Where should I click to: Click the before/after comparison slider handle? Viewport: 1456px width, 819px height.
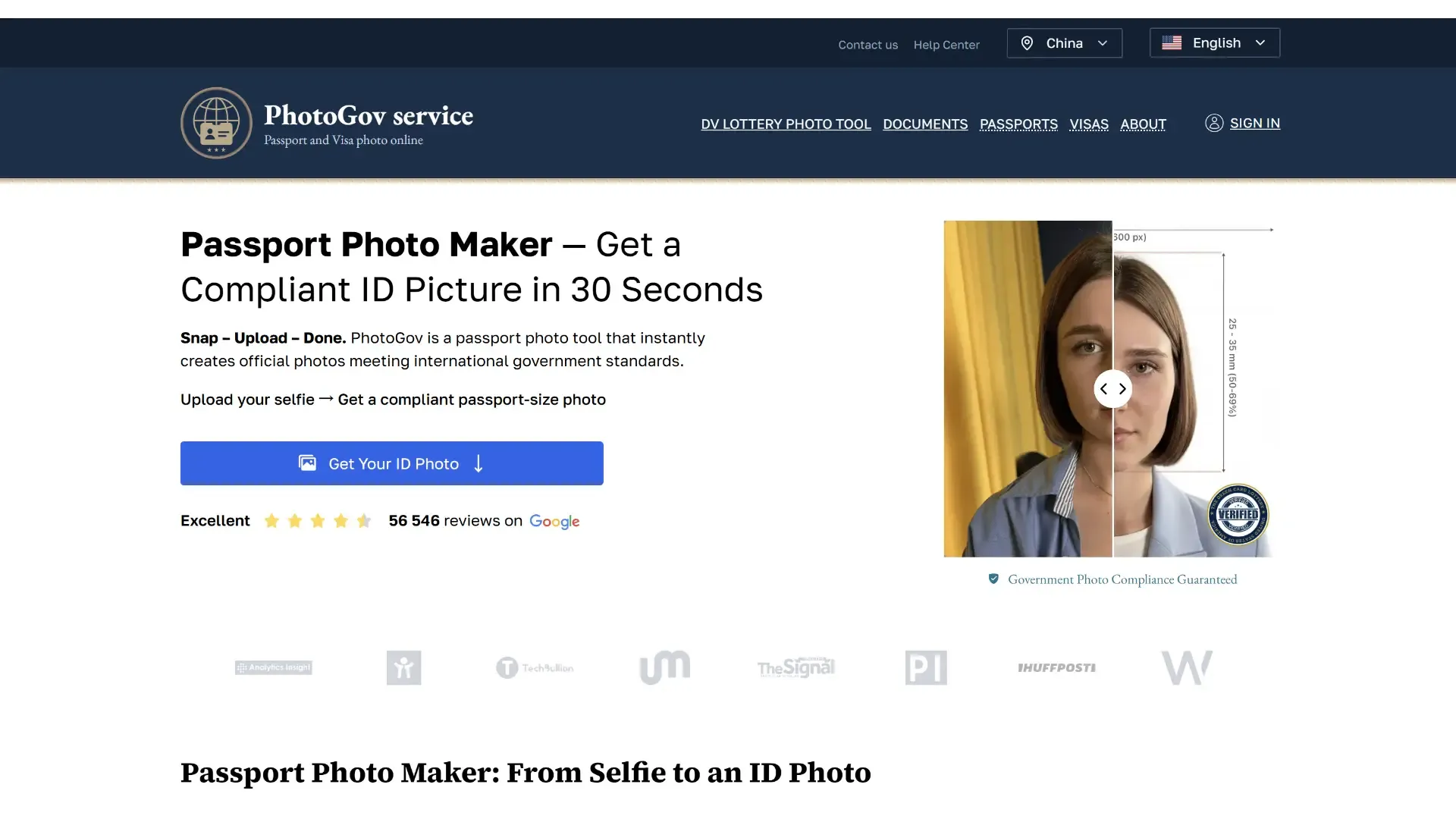click(x=1112, y=389)
